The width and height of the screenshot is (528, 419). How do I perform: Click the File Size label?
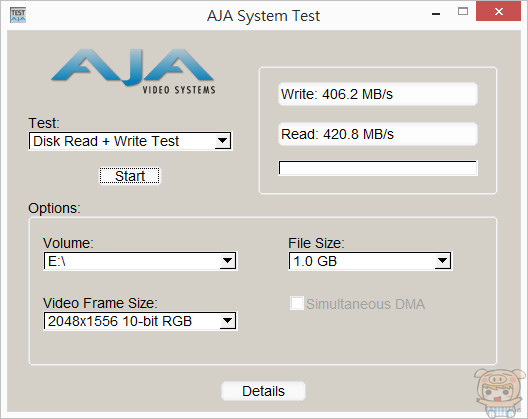point(316,243)
